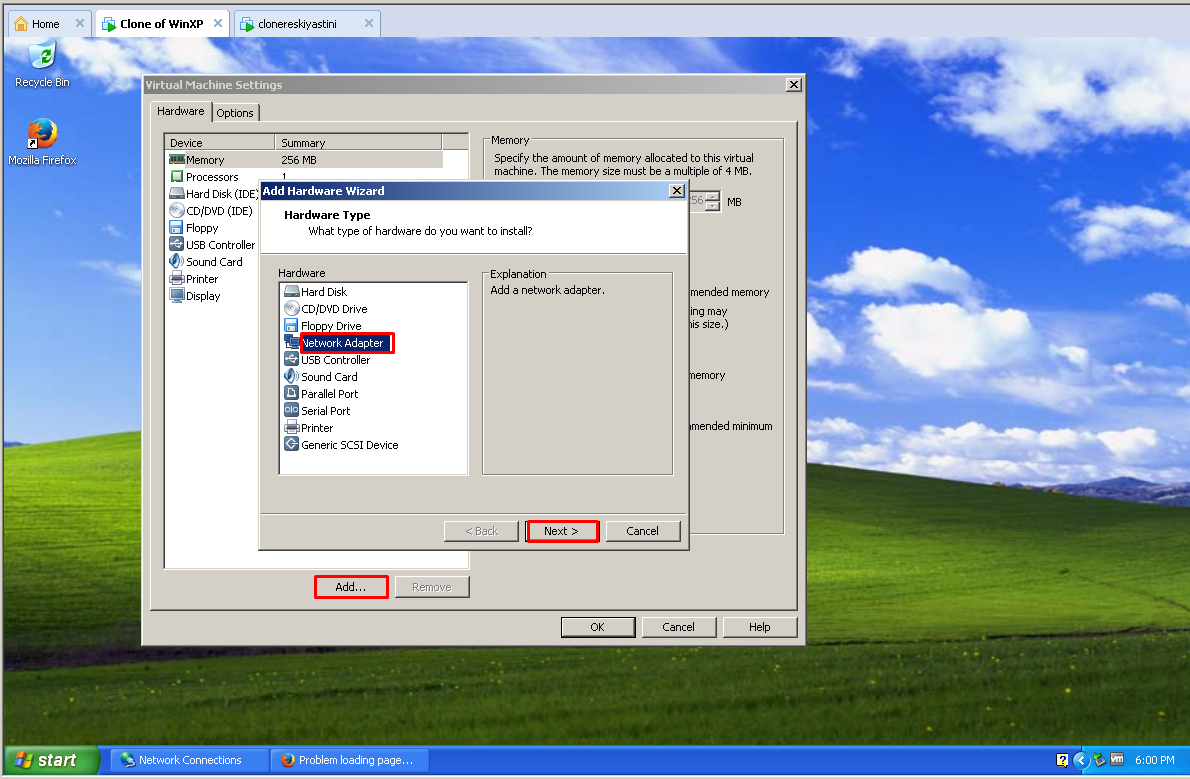Open Mozilla Firefox desktop shortcut
Screen dimensions: 1190x779
pyautogui.click(x=42, y=143)
